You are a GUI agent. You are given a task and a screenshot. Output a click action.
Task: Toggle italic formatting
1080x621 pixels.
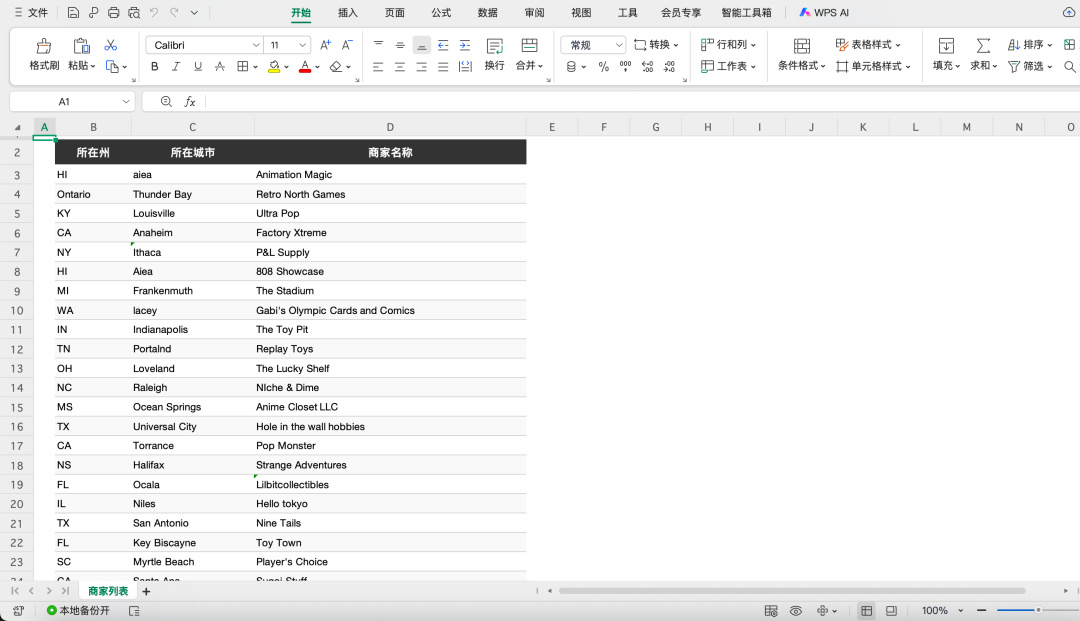[176, 66]
